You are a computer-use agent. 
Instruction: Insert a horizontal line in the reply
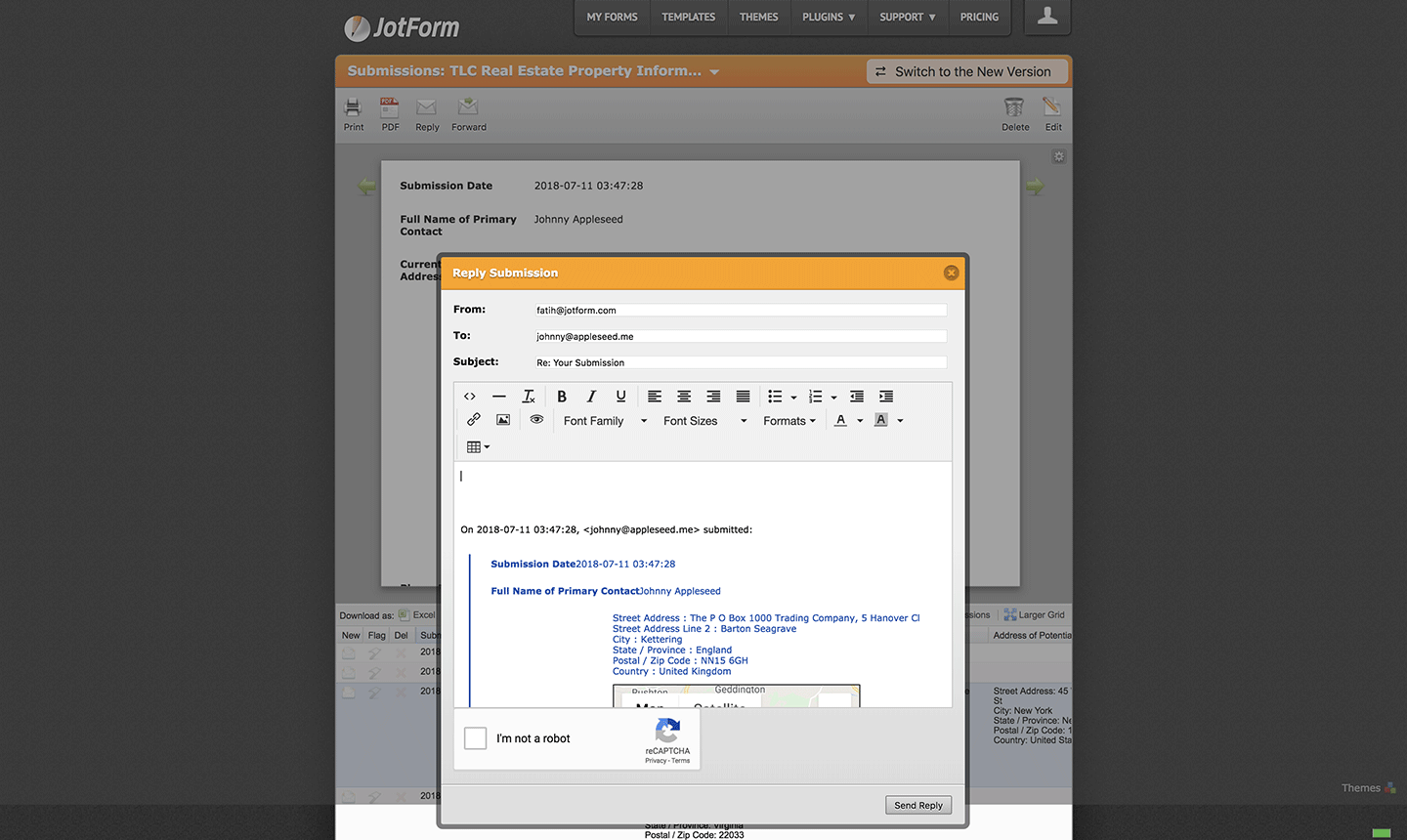point(499,397)
